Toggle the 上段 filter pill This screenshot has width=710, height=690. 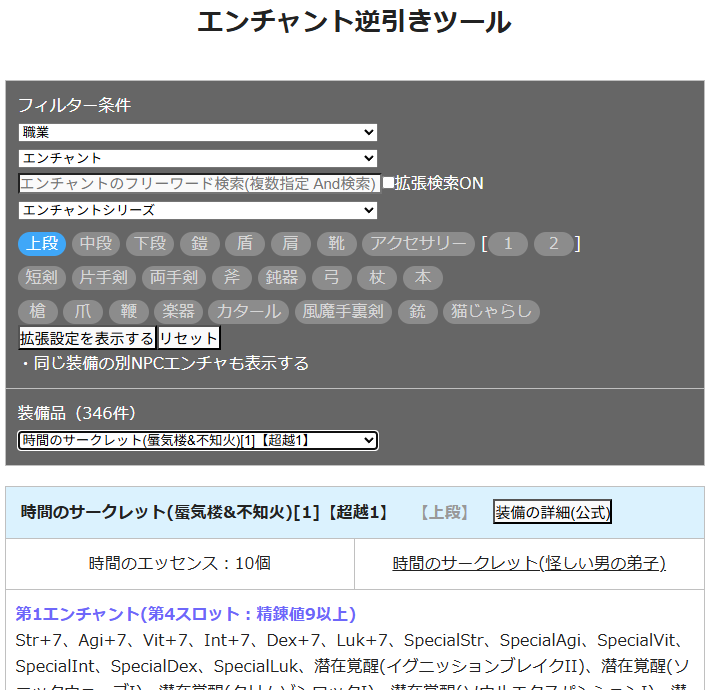point(42,244)
